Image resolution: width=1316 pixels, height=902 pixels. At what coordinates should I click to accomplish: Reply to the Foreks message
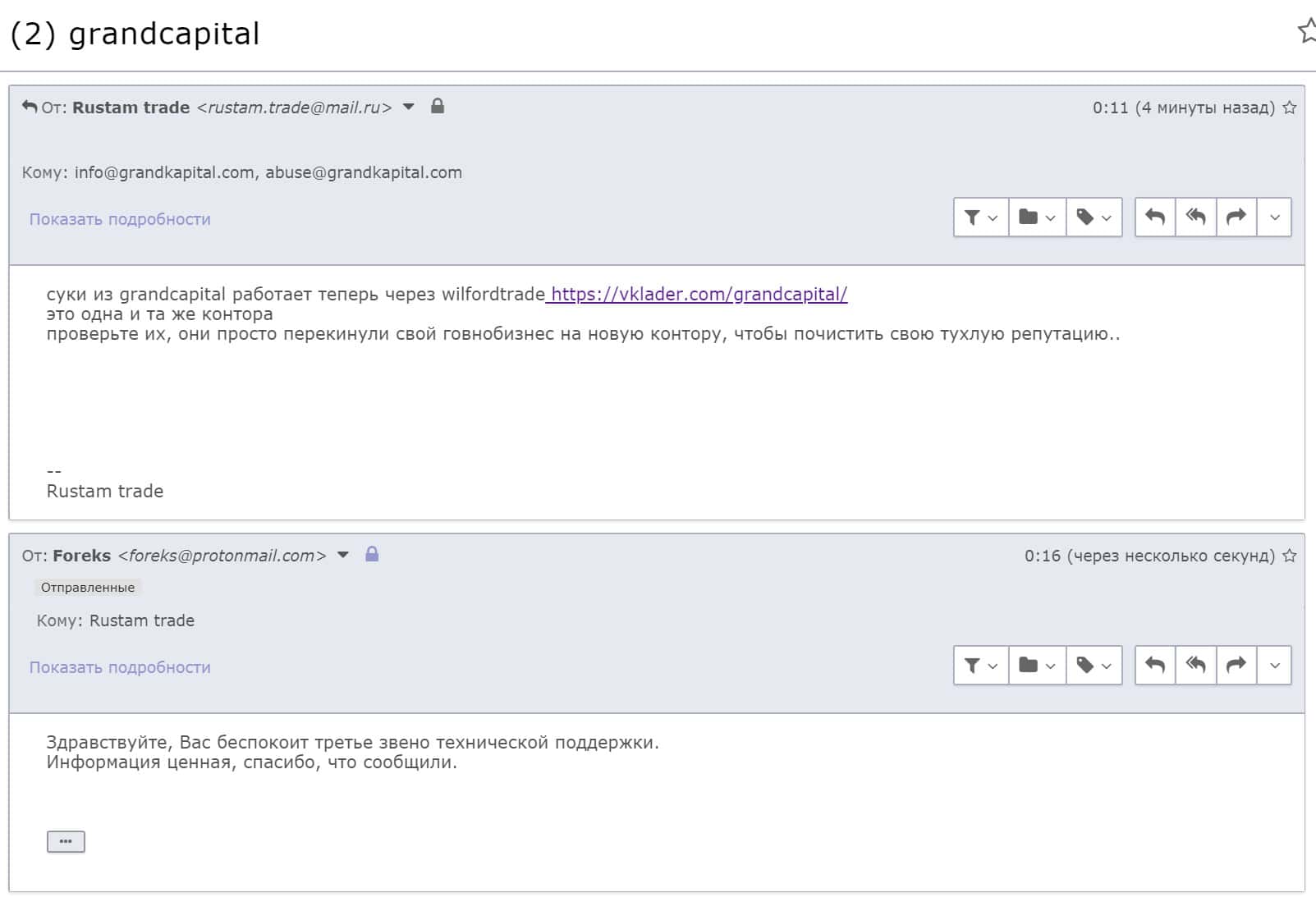click(1155, 666)
